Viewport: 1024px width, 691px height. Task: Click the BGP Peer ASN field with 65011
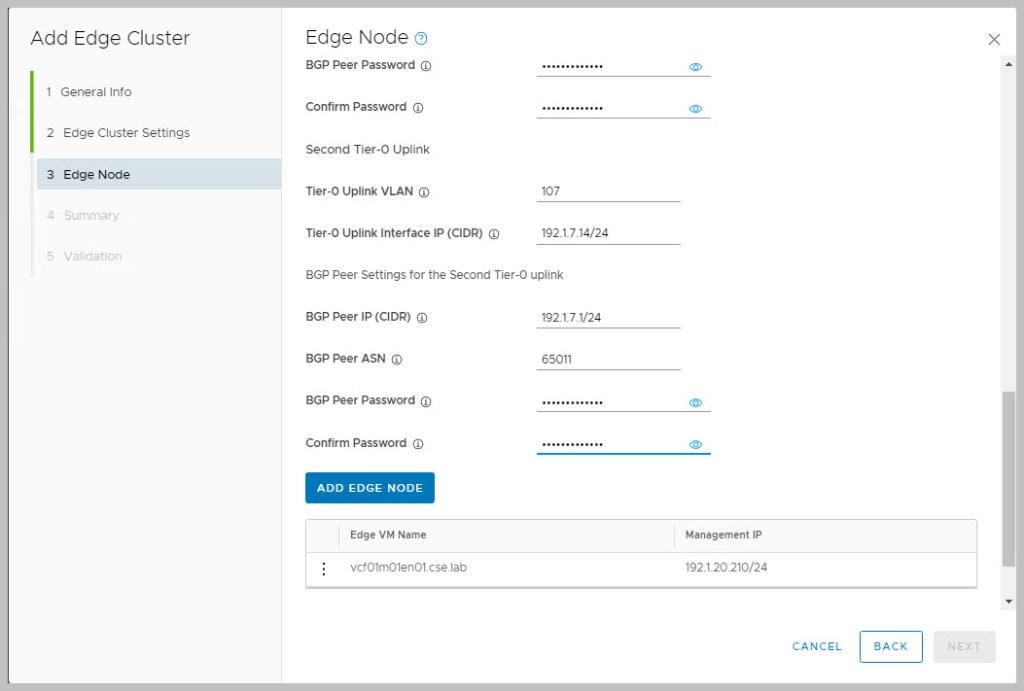(608, 359)
